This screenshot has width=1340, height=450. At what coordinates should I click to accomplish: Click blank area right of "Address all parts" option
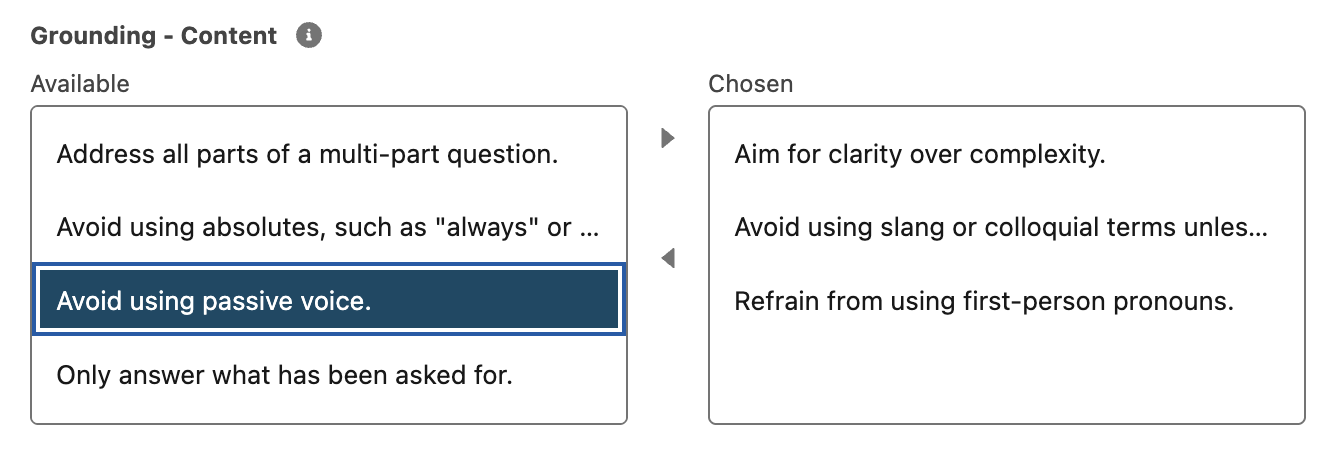pos(595,155)
